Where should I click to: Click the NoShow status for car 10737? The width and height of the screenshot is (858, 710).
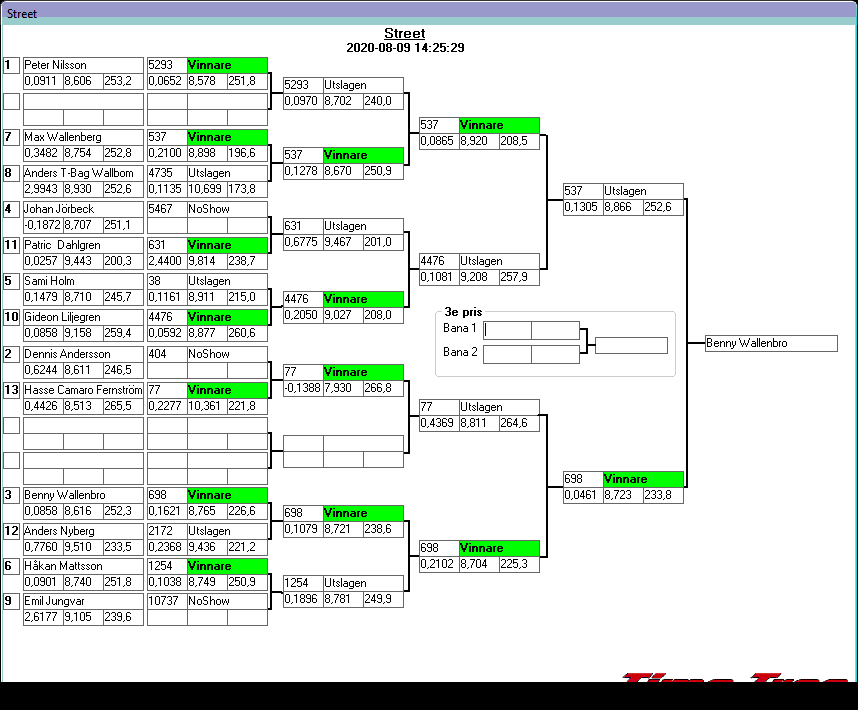click(x=227, y=601)
